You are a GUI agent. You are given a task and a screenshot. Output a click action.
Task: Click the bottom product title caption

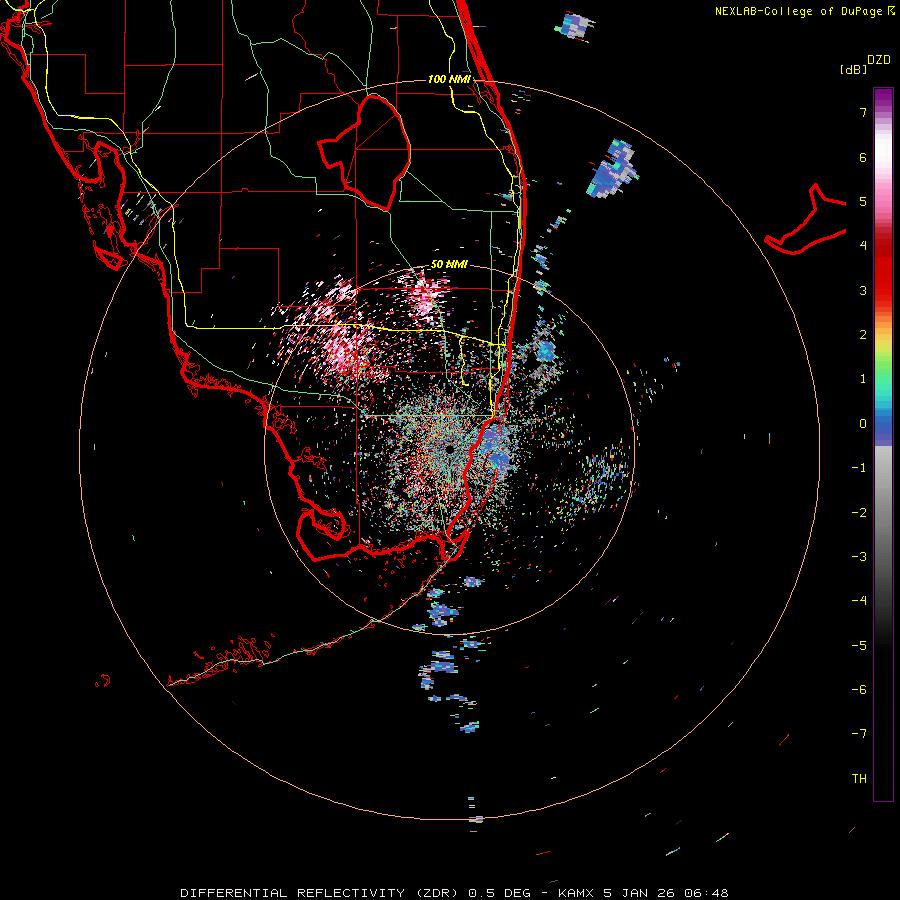454,893
